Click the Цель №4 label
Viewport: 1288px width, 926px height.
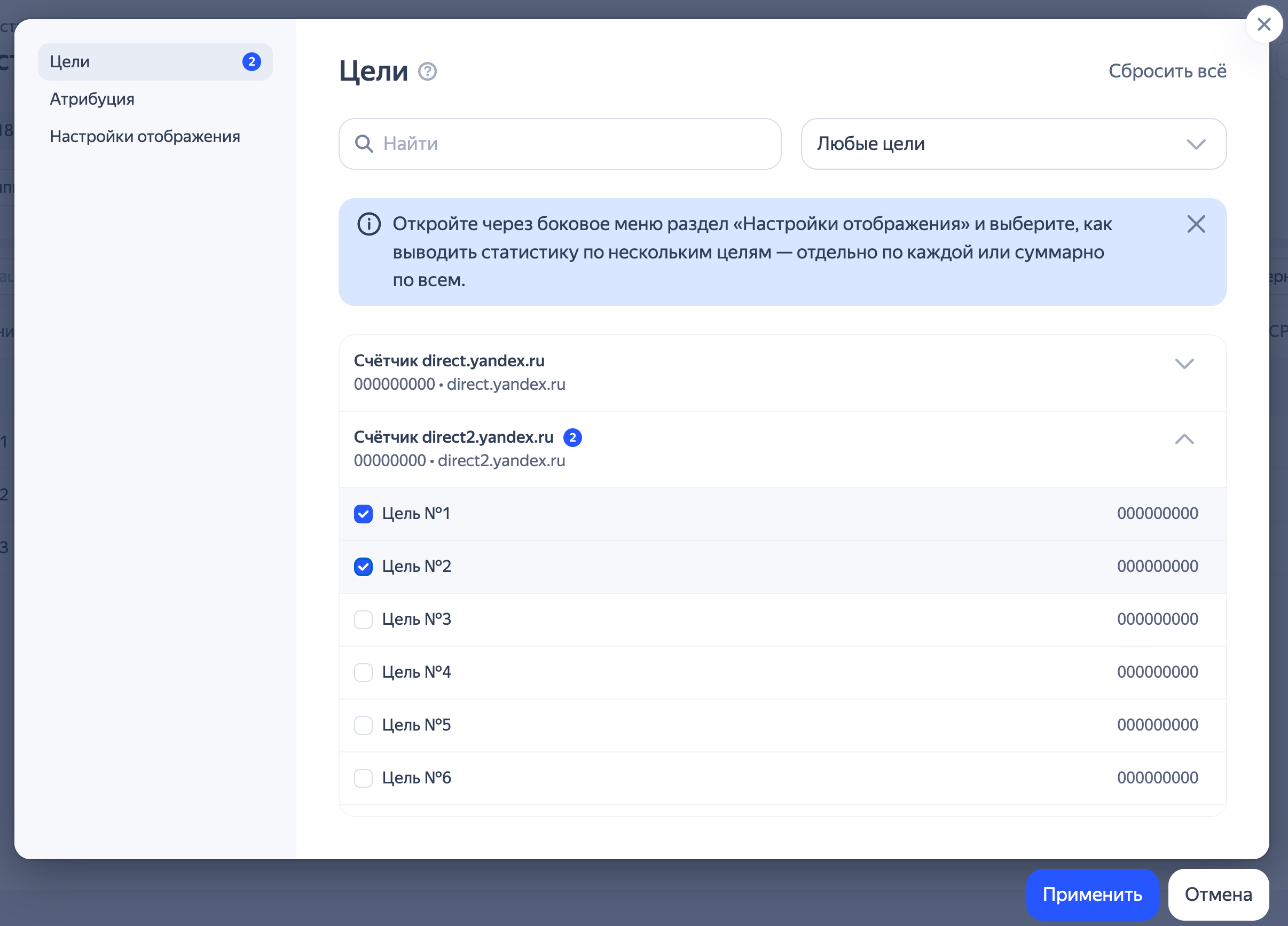pyautogui.click(x=417, y=672)
